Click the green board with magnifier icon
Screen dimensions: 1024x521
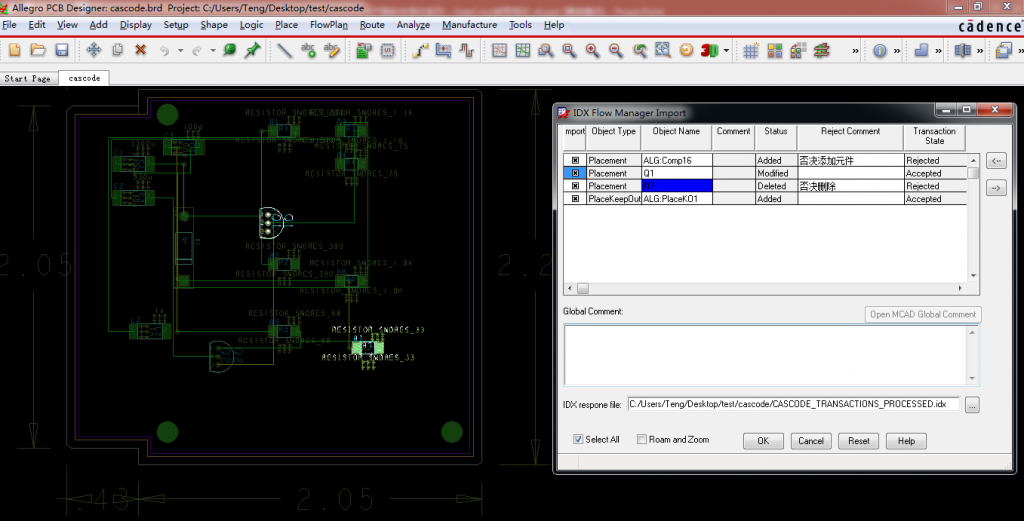tap(364, 50)
